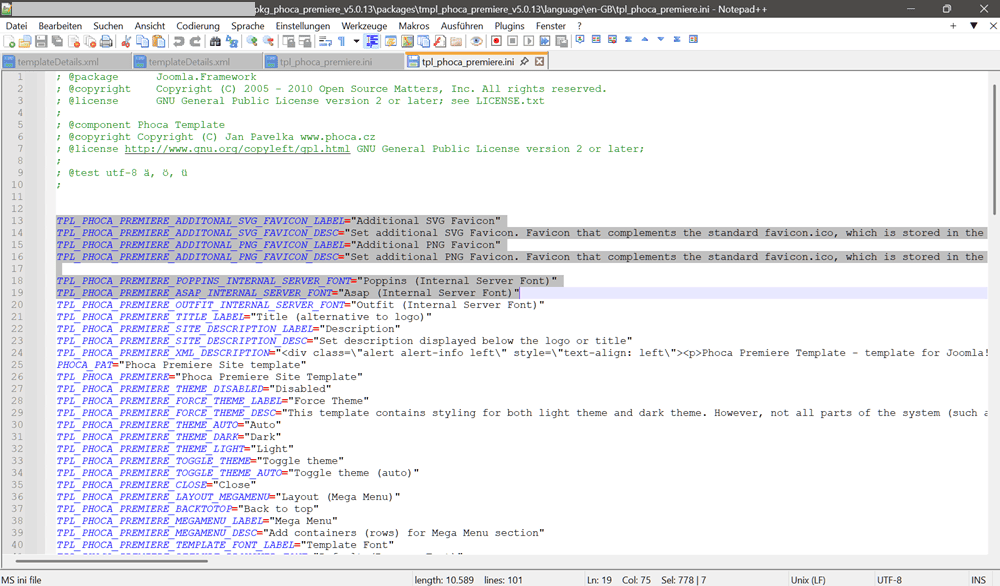Click the Save file toolbar icon
Viewport: 1000px width, 586px height.
pos(41,42)
